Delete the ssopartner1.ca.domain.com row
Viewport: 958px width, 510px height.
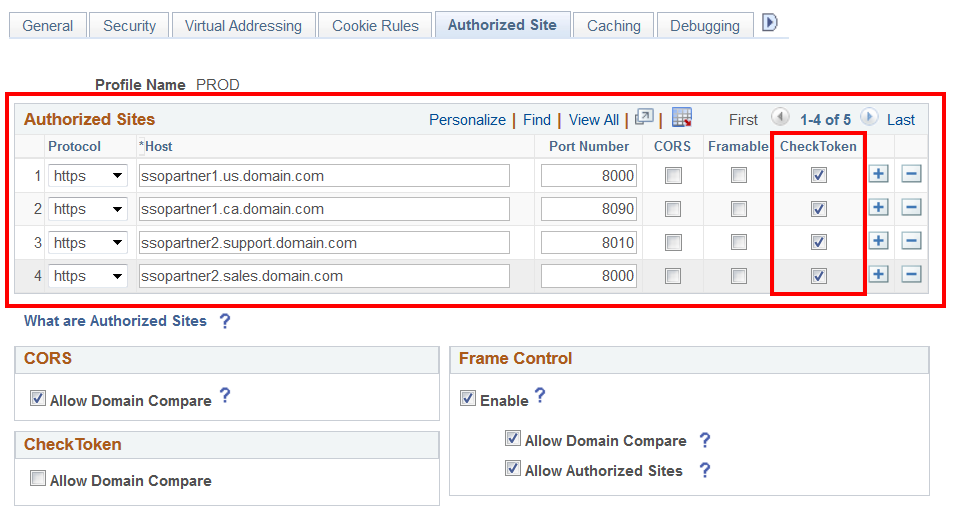pyautogui.click(x=911, y=208)
